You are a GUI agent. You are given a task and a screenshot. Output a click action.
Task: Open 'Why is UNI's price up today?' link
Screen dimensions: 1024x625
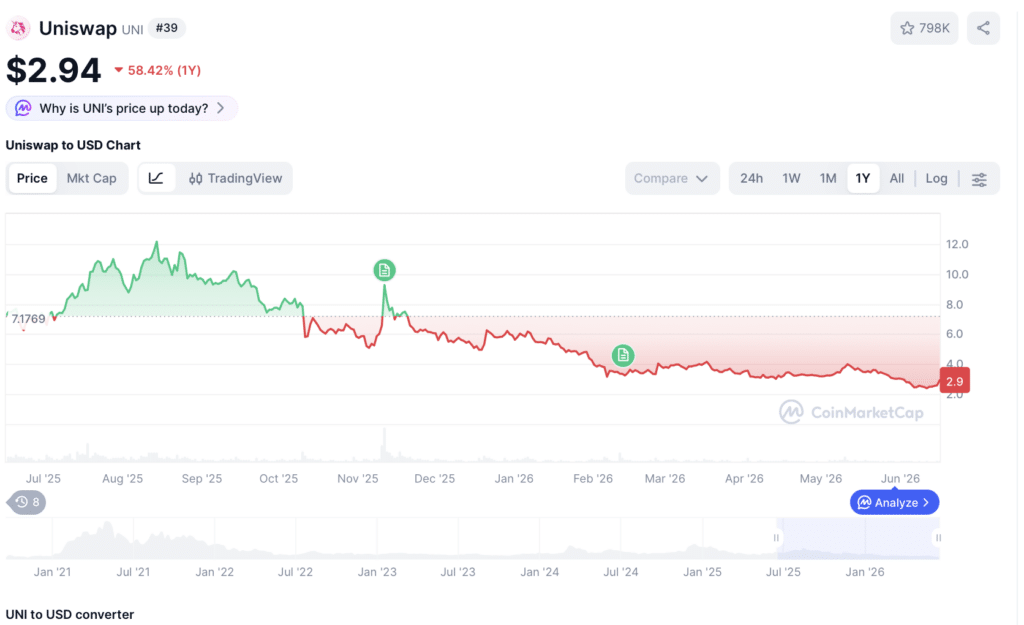(x=123, y=108)
